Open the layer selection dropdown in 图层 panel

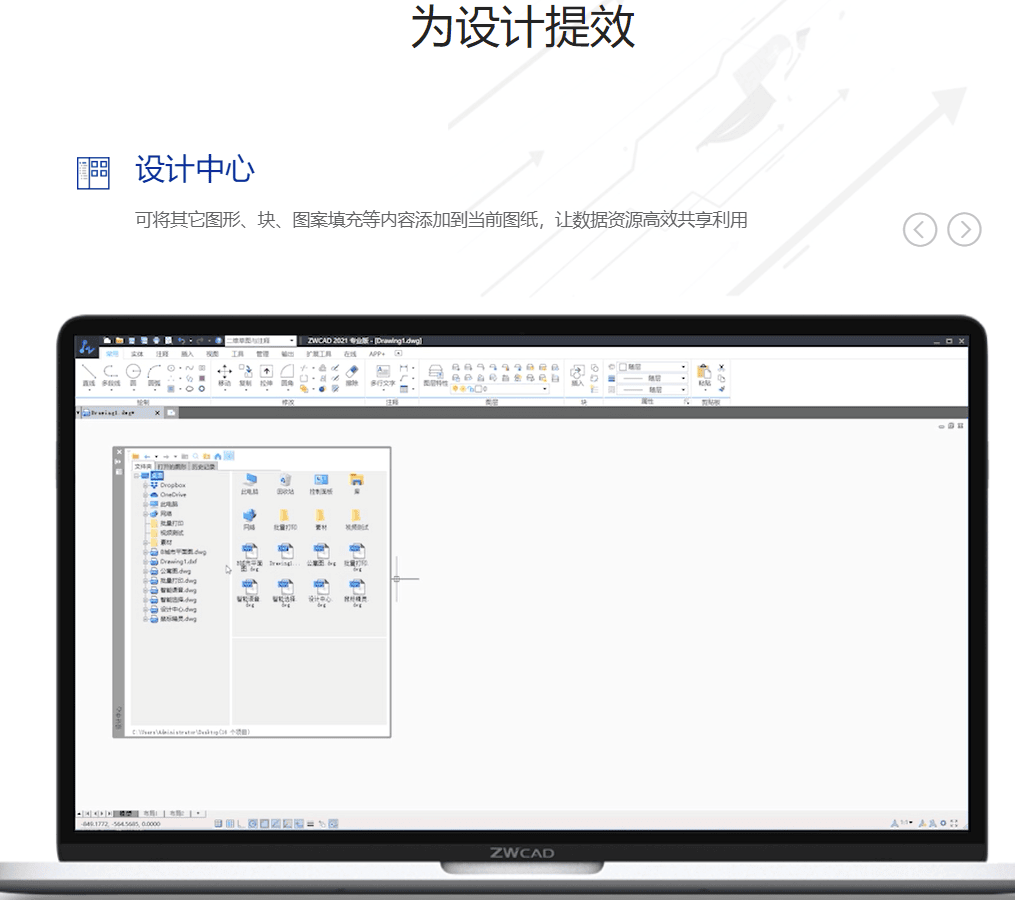click(500, 388)
